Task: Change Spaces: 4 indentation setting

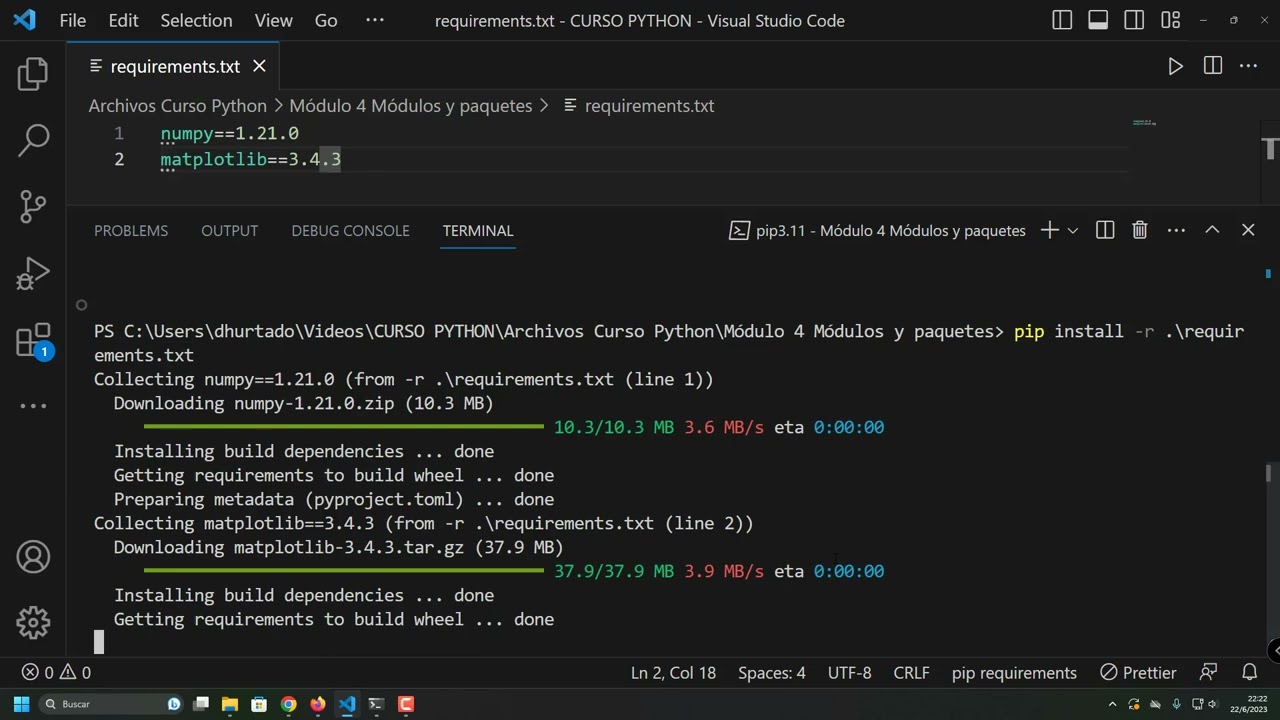Action: click(771, 673)
